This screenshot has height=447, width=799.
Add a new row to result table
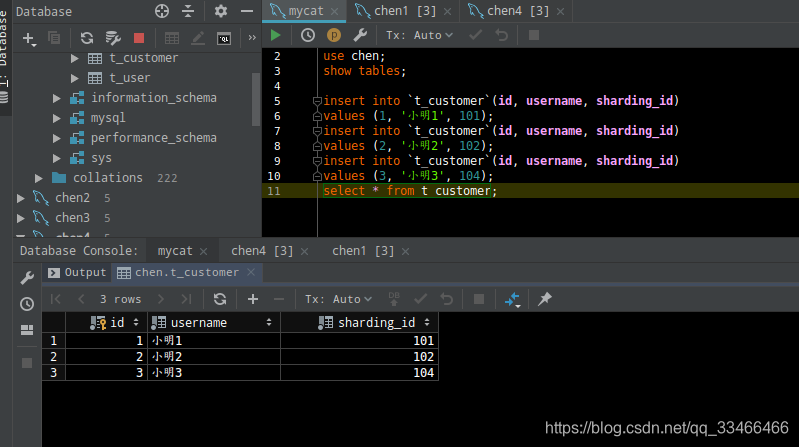[x=253, y=299]
